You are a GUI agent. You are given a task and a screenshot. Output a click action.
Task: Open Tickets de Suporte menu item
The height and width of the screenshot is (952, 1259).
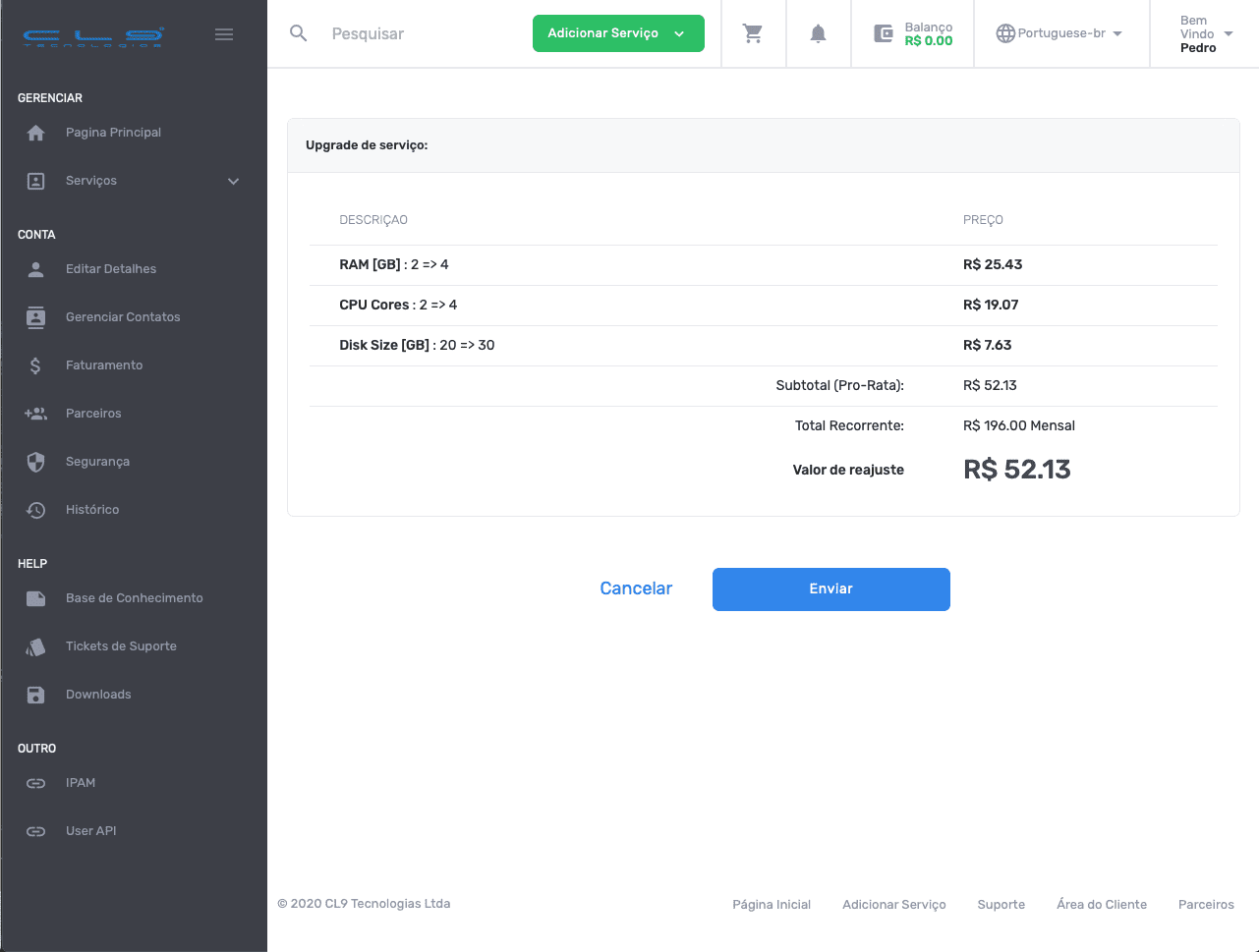point(121,646)
